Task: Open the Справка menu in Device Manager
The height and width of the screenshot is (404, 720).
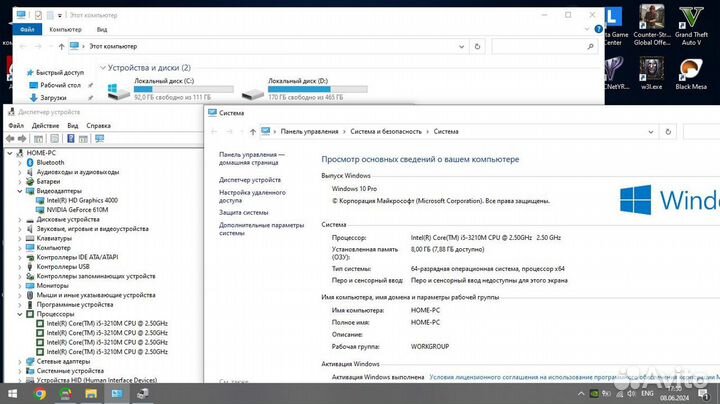Action: click(x=98, y=125)
